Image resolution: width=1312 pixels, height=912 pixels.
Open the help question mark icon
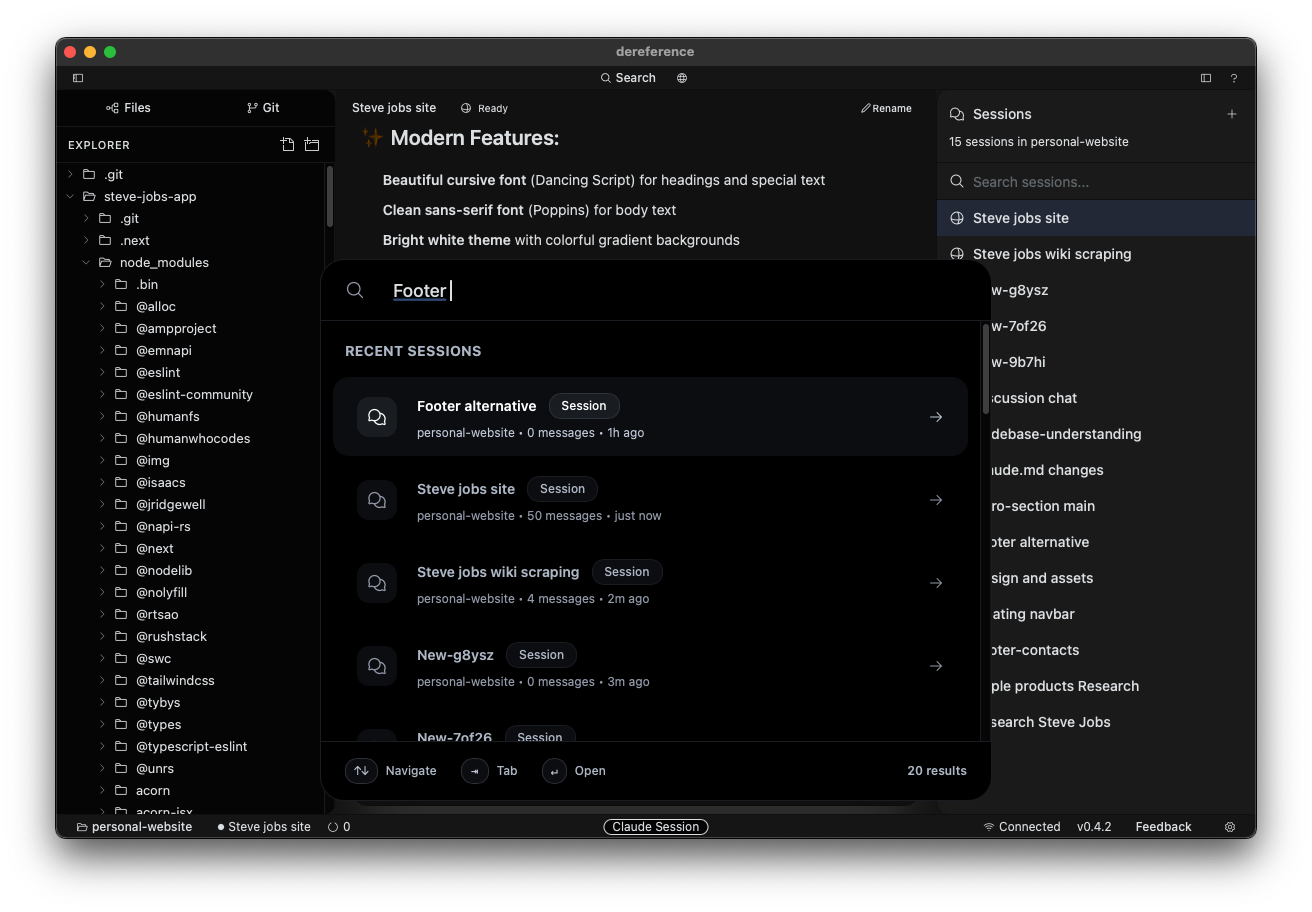(1234, 78)
